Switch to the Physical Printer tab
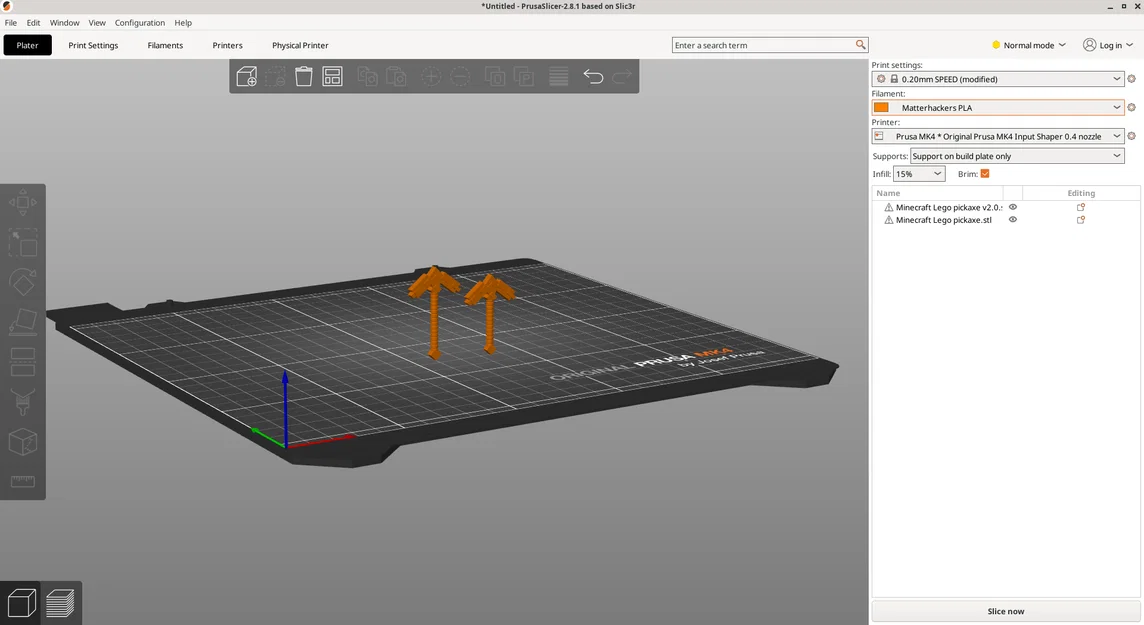 [301, 45]
